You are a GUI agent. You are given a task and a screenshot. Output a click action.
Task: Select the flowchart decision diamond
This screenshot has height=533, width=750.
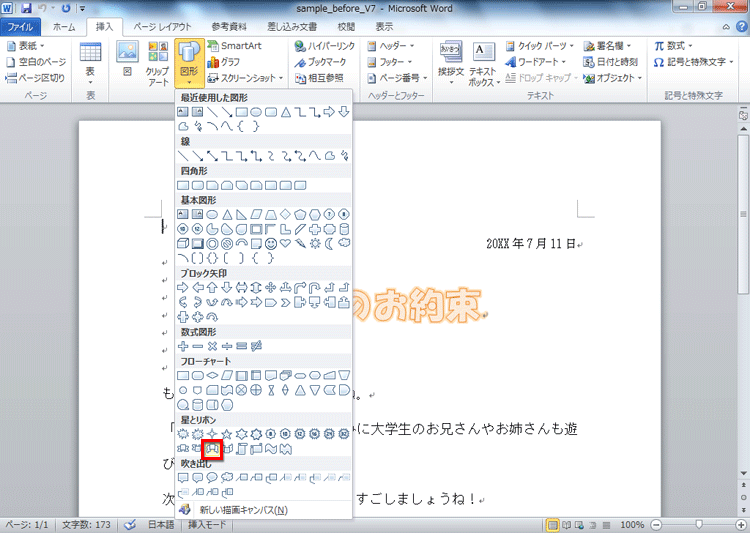212,376
